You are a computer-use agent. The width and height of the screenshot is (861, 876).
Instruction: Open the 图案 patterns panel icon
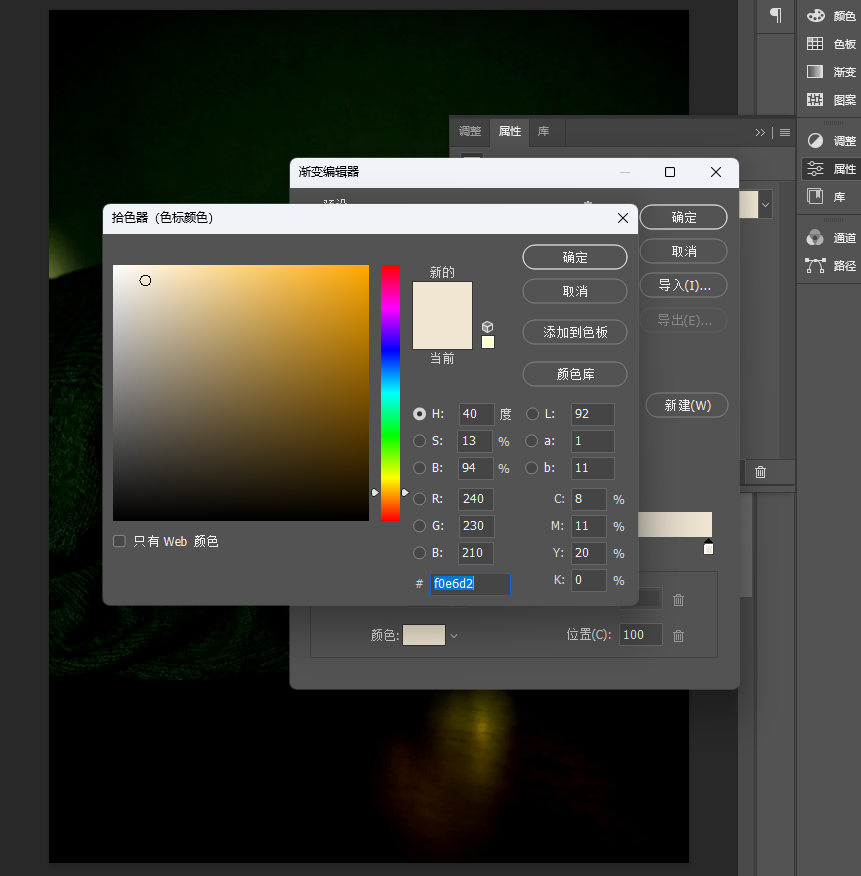[815, 99]
